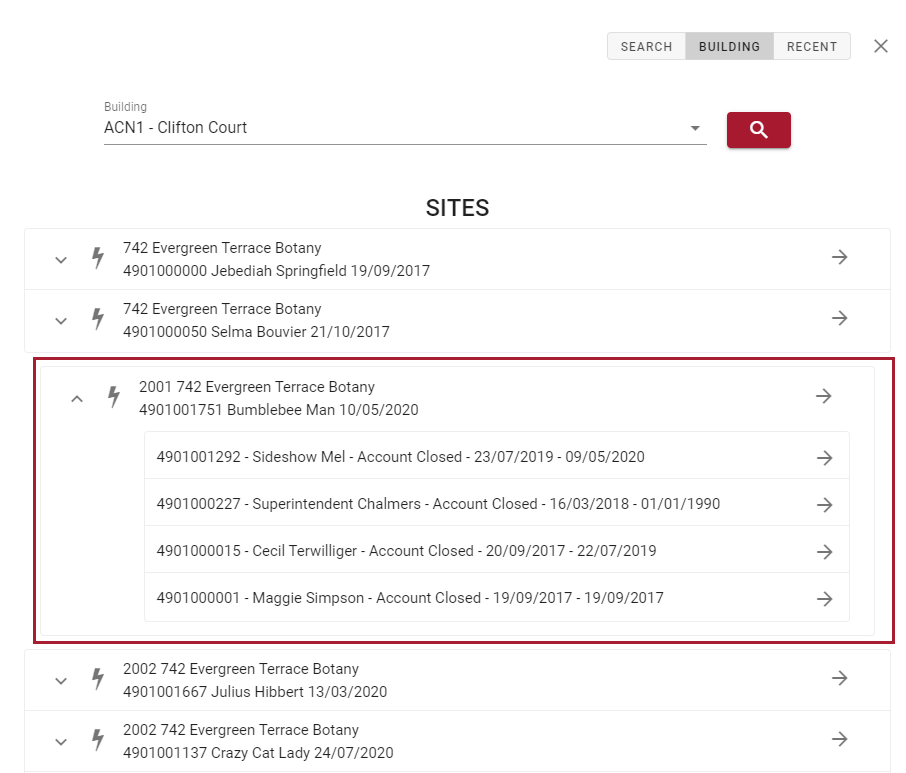906x773 pixels.
Task: Close the site search dialog
Action: coord(881,46)
